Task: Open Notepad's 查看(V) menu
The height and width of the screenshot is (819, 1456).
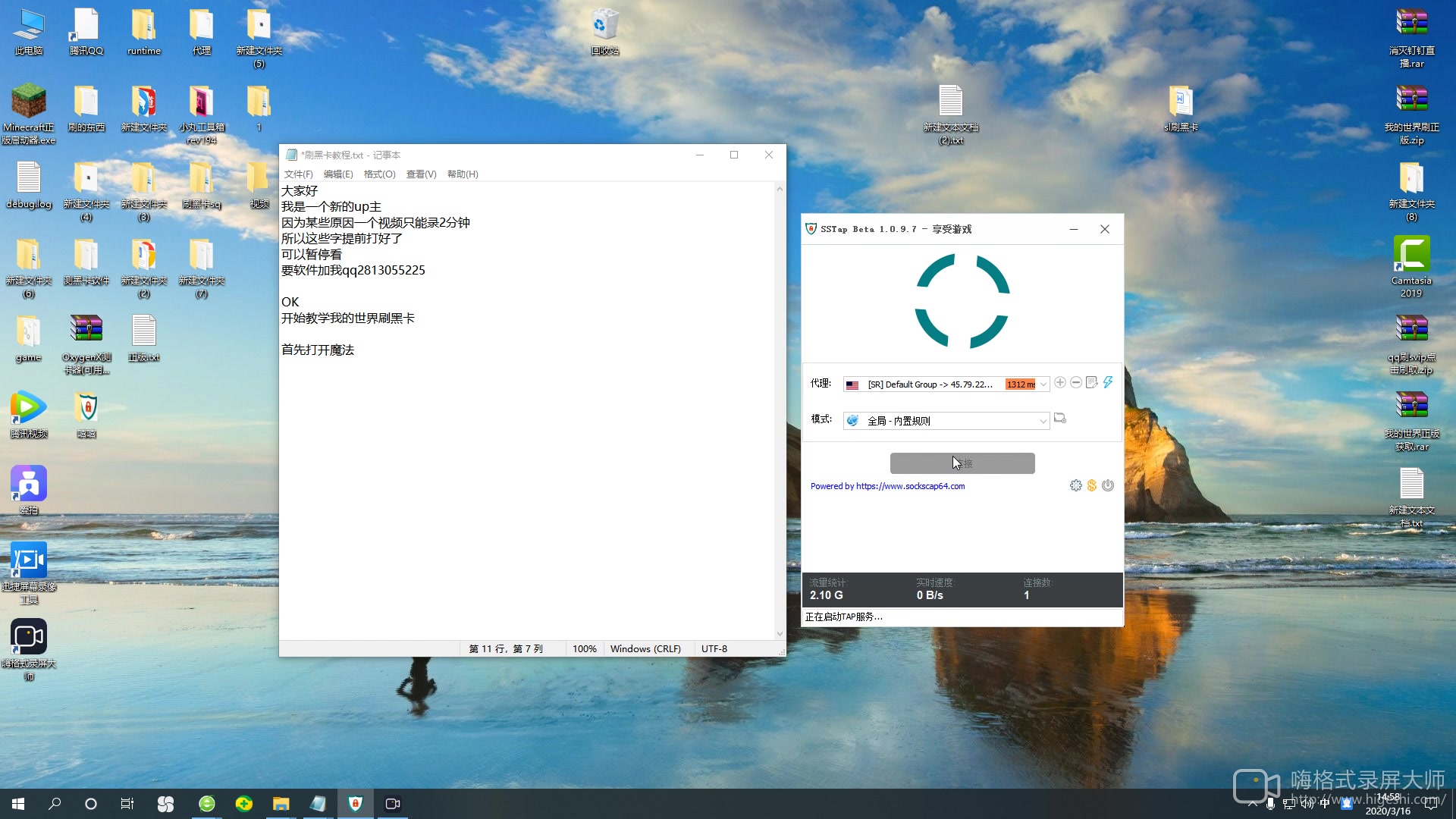Action: point(421,174)
